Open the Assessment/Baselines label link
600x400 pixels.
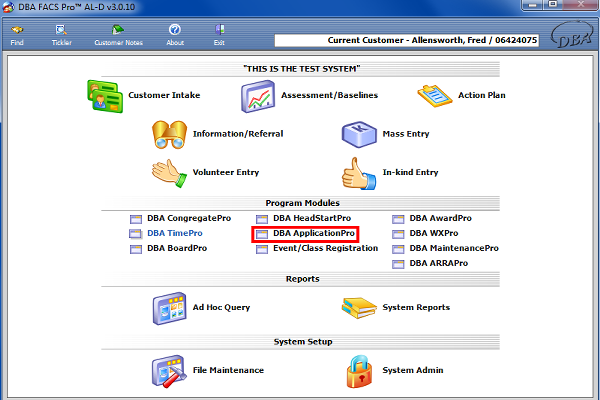(329, 95)
